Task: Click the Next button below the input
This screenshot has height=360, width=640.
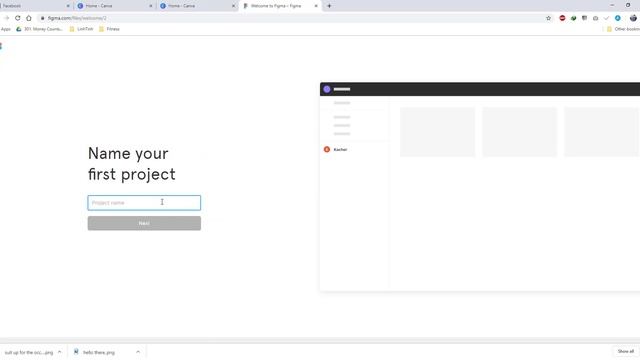Action: coord(144,223)
